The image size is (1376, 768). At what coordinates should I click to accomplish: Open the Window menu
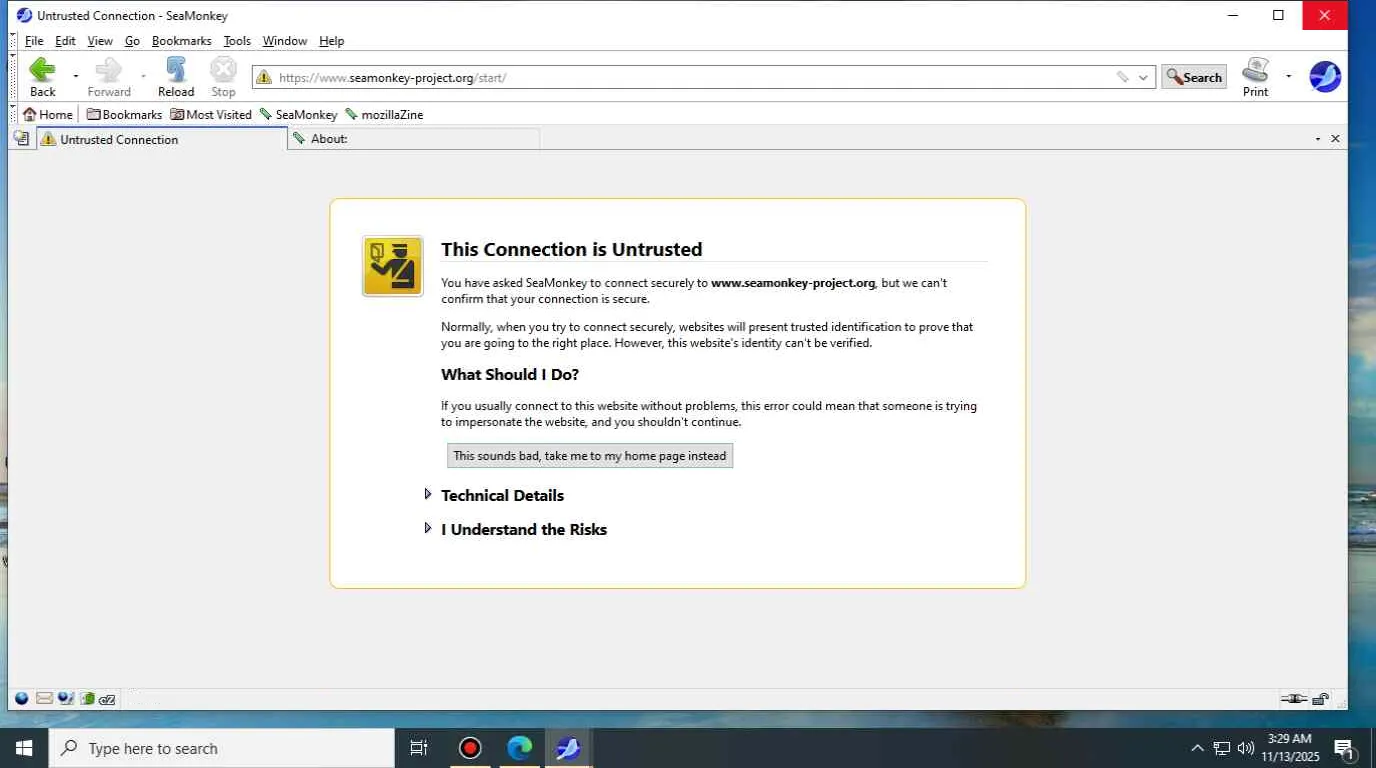click(x=284, y=41)
